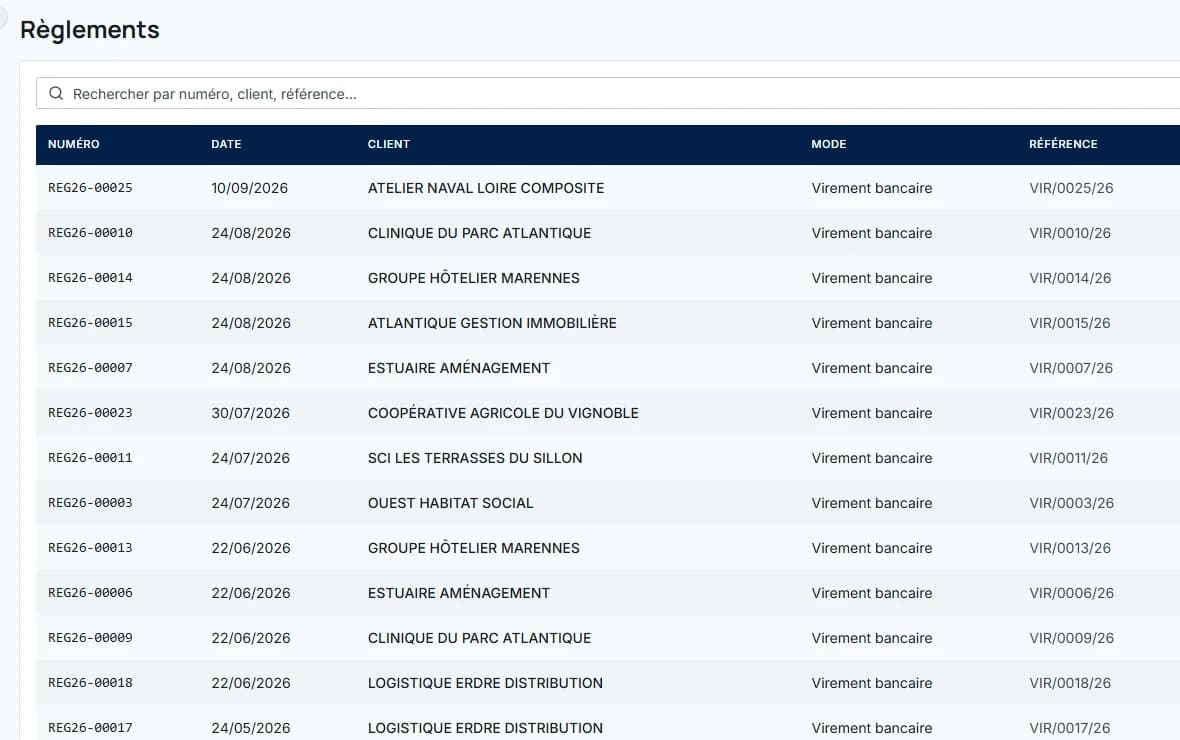The height and width of the screenshot is (740, 1180).
Task: Select payment number REG26-00011
Action: [x=90, y=458]
